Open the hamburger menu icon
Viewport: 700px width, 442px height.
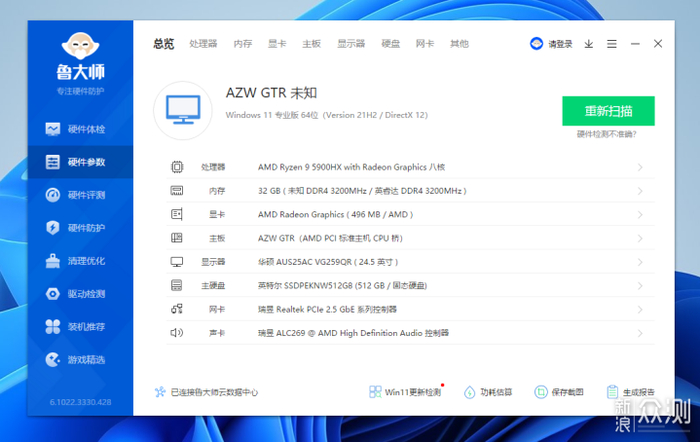[x=612, y=44]
